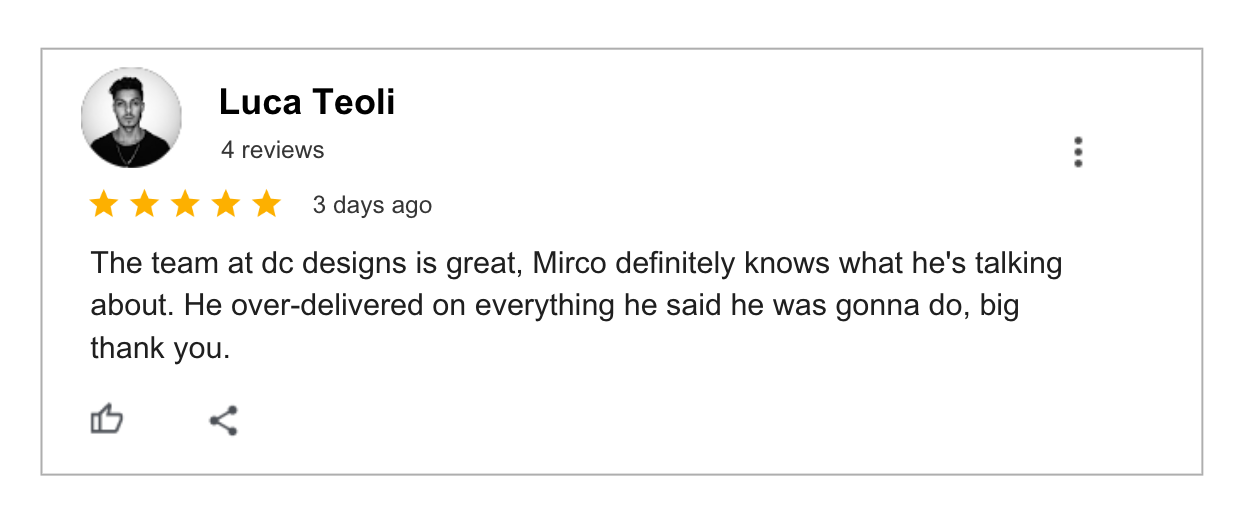The image size is (1246, 522).
Task: Open the Luca Teoli reviewer name link
Action: 307,102
